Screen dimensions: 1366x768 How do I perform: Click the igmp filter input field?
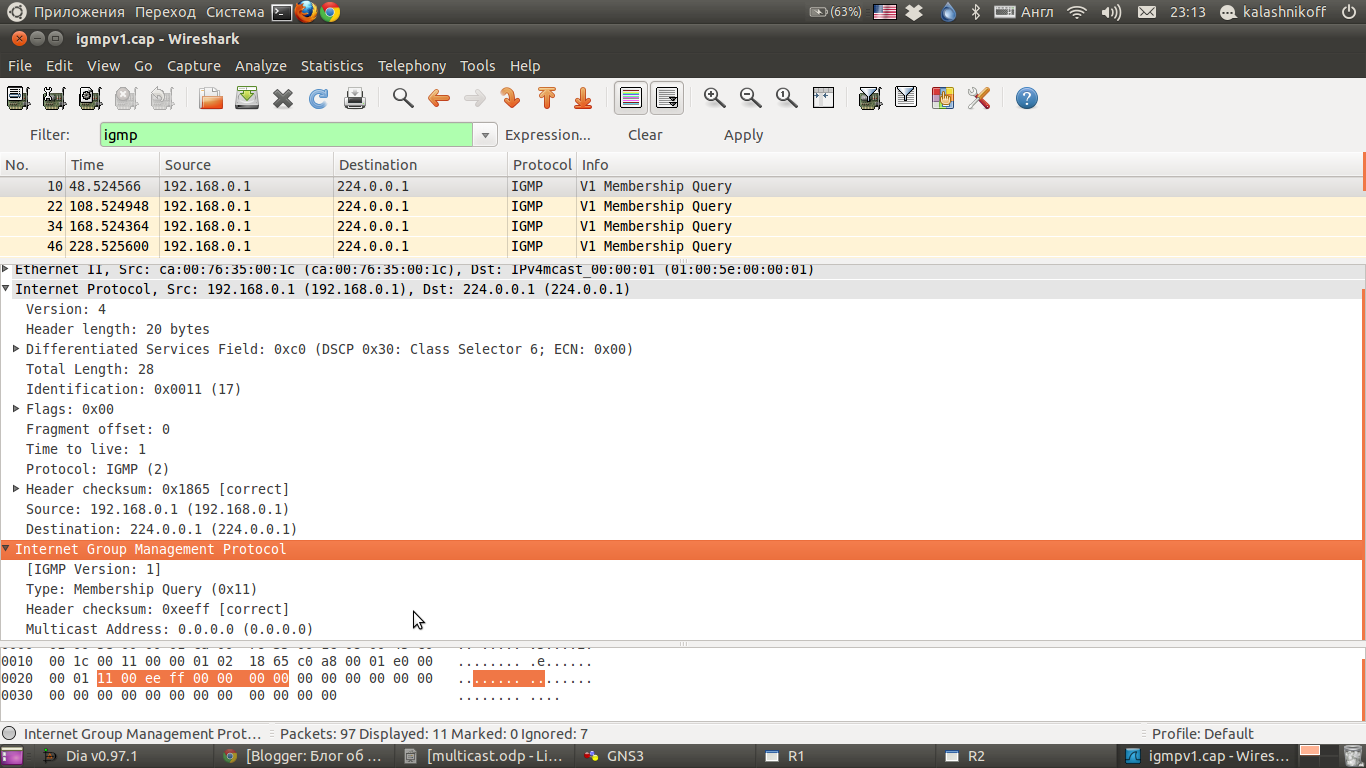click(285, 135)
